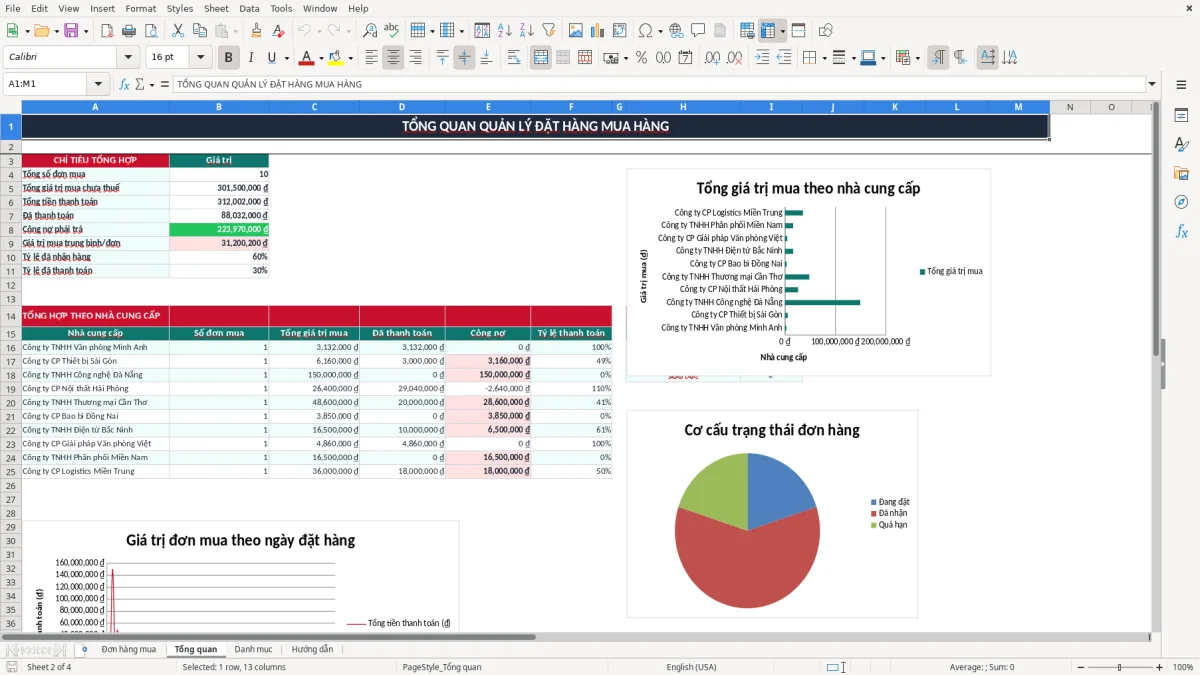Toggle the AutoFilter funnel icon

(x=548, y=31)
